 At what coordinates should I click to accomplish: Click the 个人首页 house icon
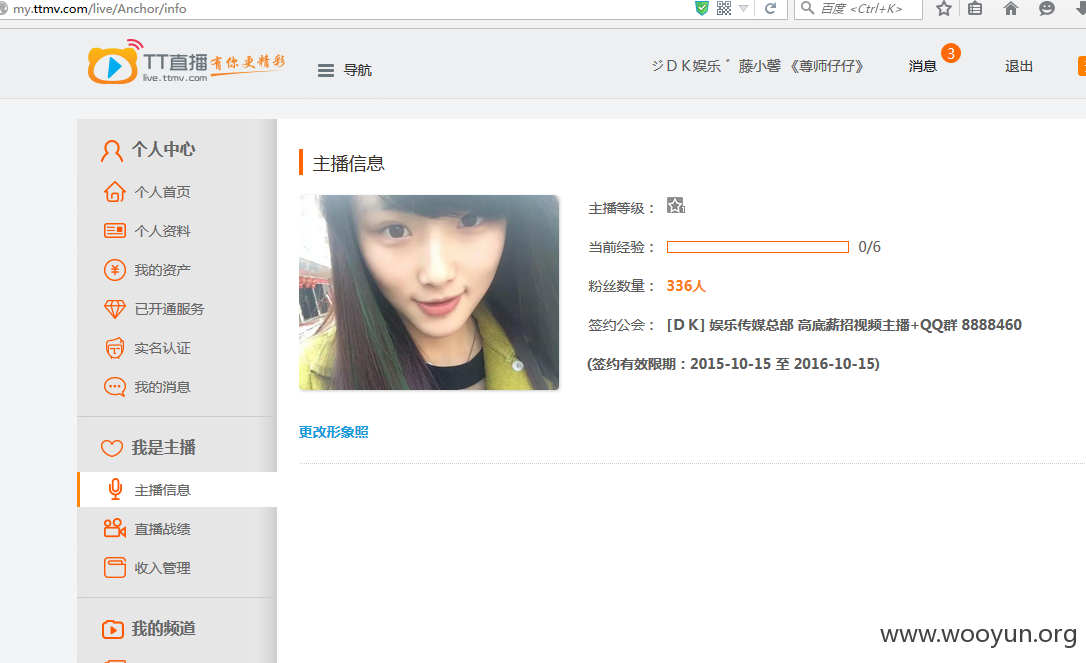[x=114, y=192]
